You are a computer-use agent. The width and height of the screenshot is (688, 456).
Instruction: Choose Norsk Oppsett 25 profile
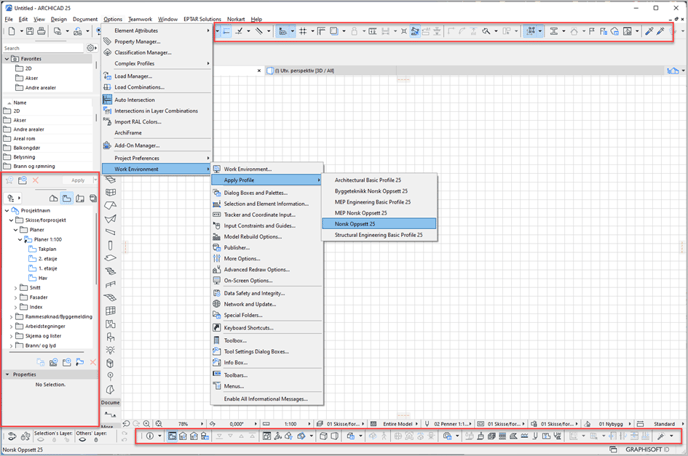click(379, 224)
